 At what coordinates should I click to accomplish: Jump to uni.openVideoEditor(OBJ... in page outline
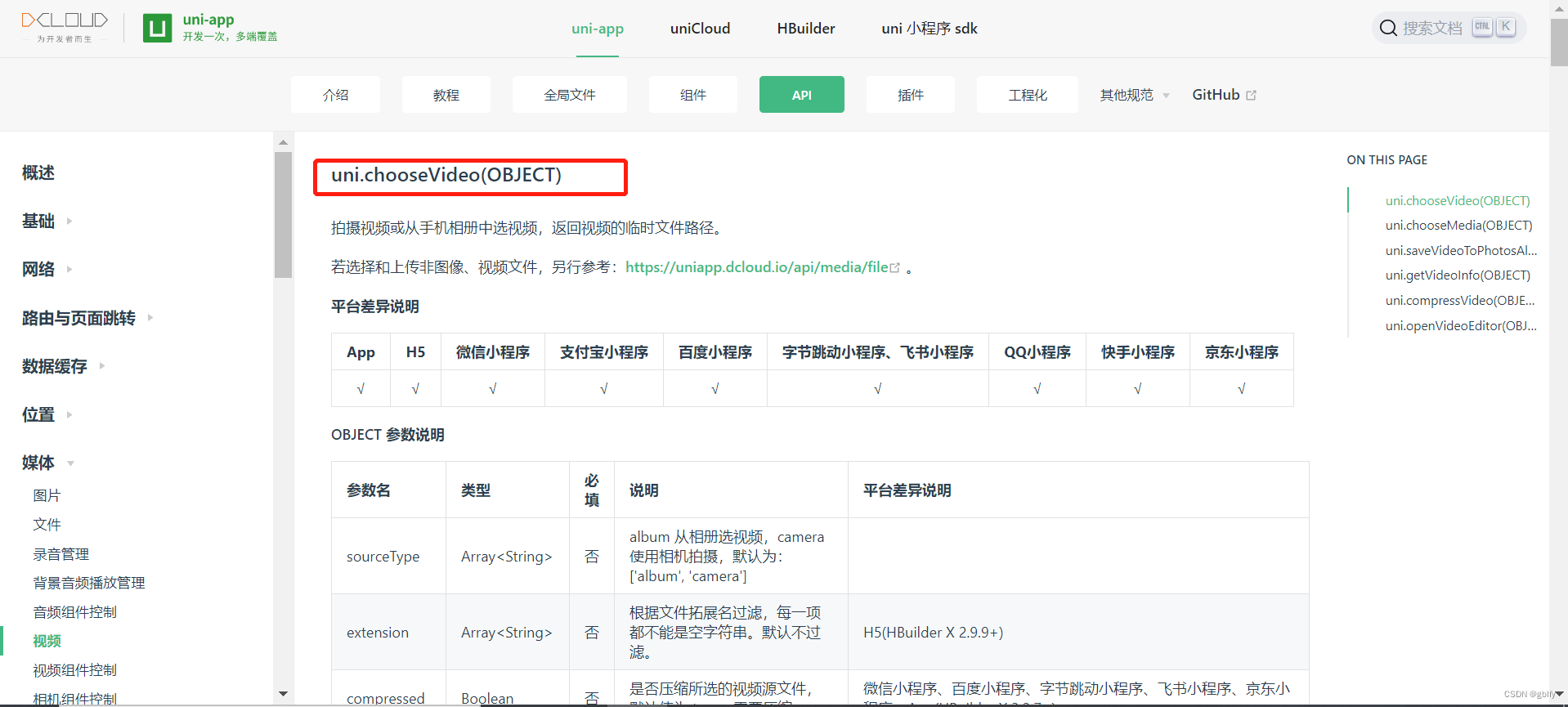point(1461,325)
